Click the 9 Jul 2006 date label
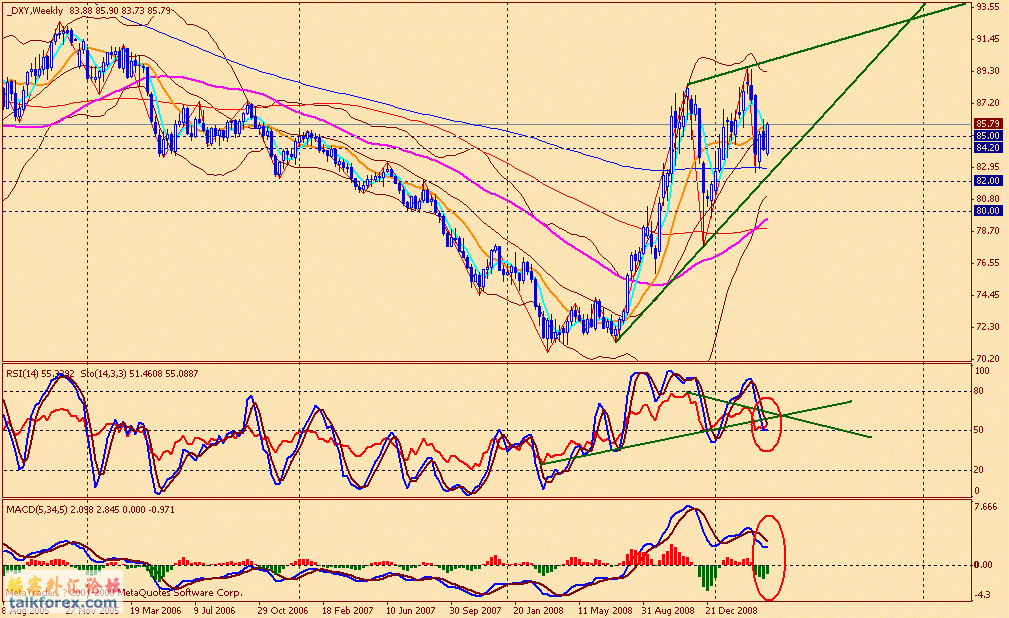Image resolution: width=1009 pixels, height=618 pixels. coord(214,610)
